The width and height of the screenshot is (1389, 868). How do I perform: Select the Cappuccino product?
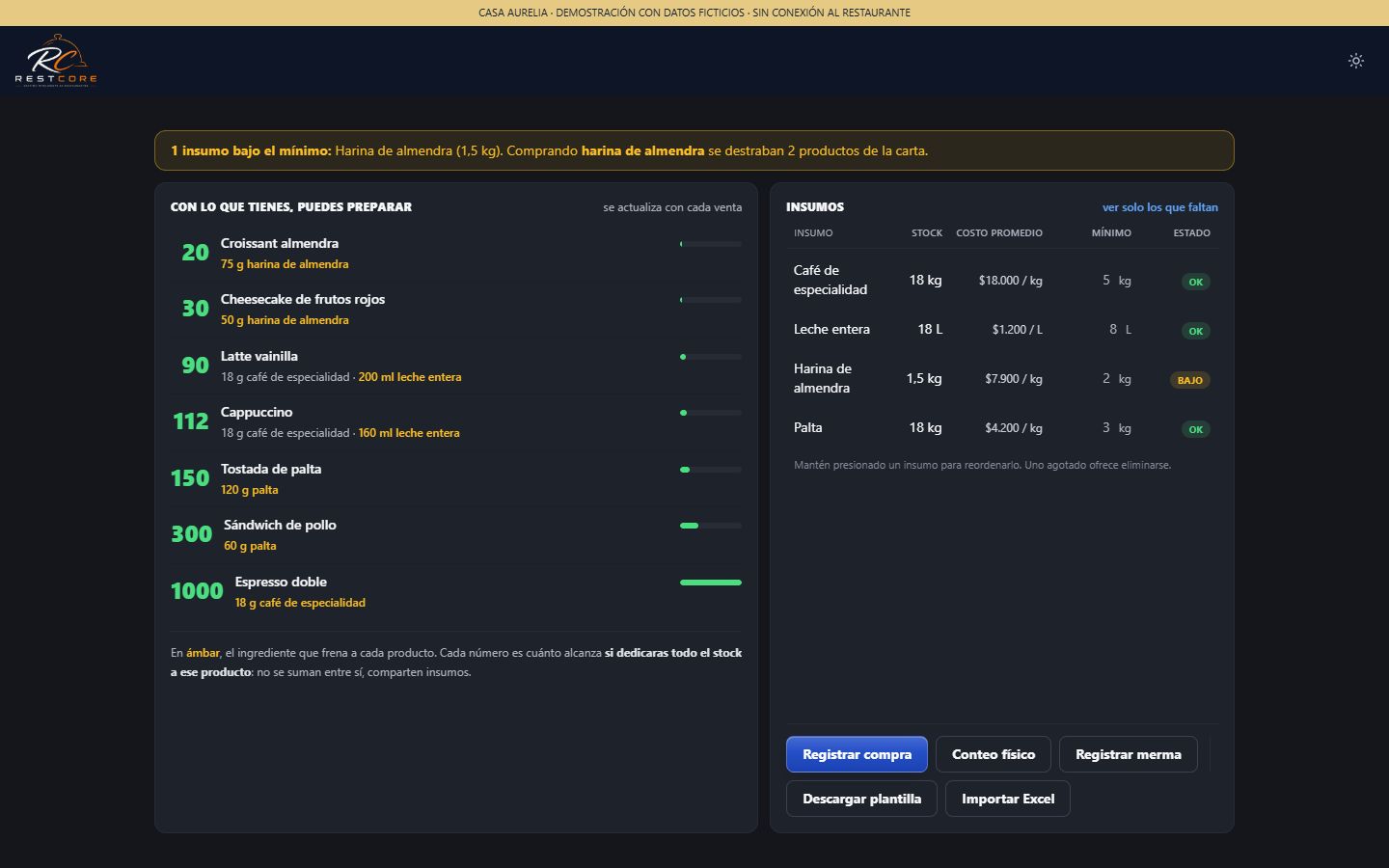(456, 421)
